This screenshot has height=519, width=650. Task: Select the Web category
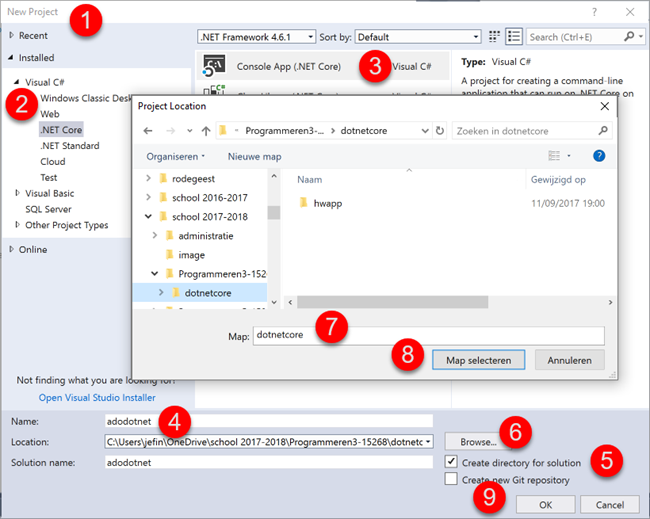pos(50,114)
